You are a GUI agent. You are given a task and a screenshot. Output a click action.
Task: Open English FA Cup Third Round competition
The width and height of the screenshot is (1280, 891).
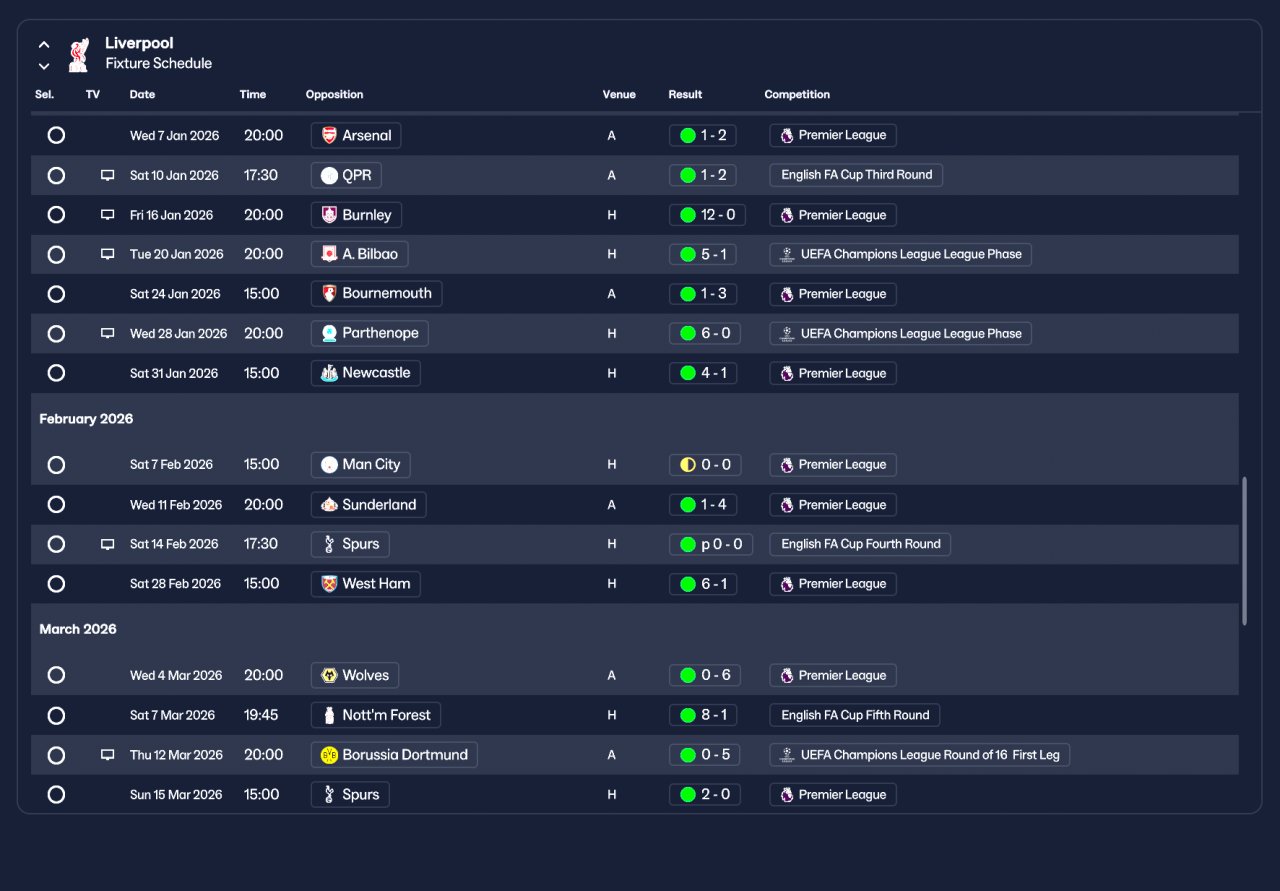point(856,175)
